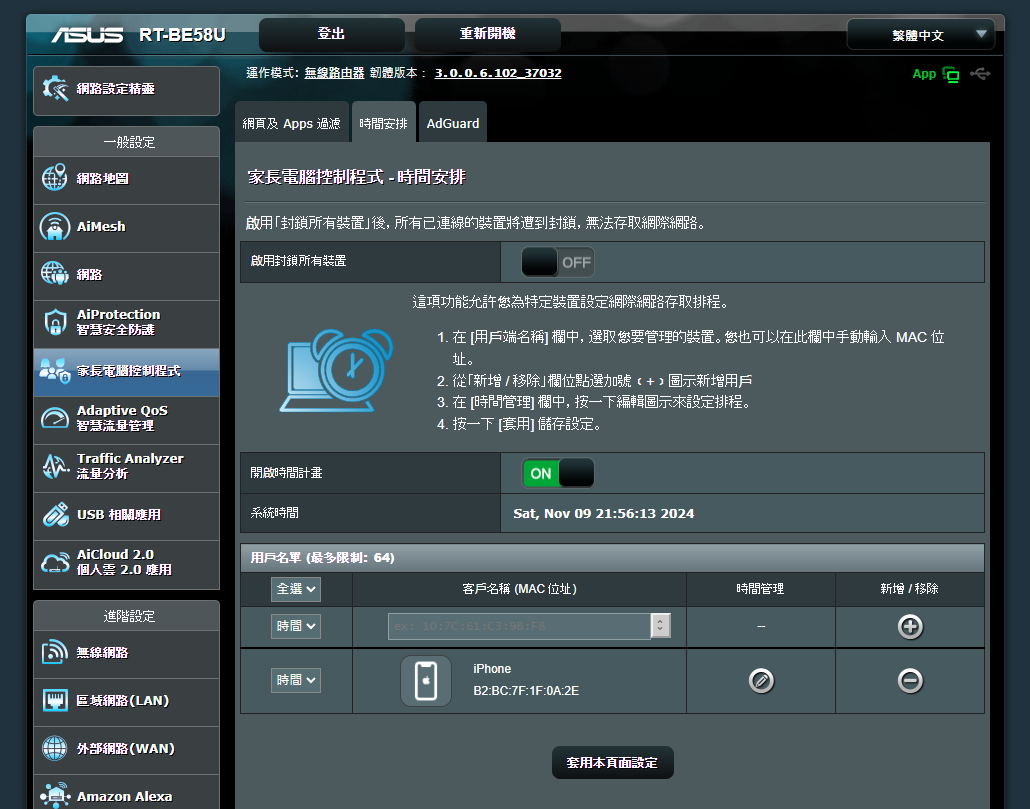Click the ASUS logo

[87, 34]
